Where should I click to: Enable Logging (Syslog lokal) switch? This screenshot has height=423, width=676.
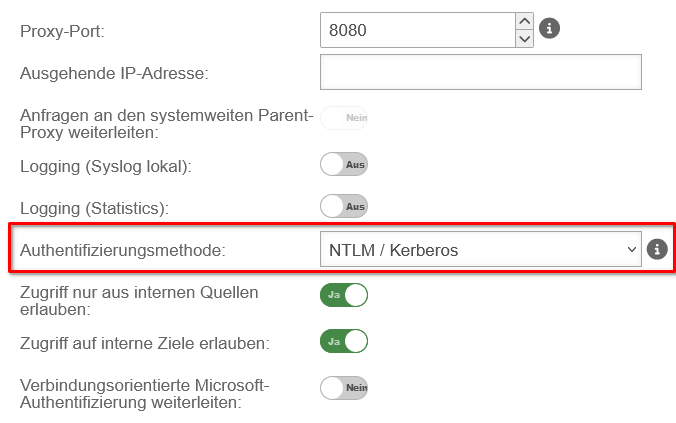[343, 164]
